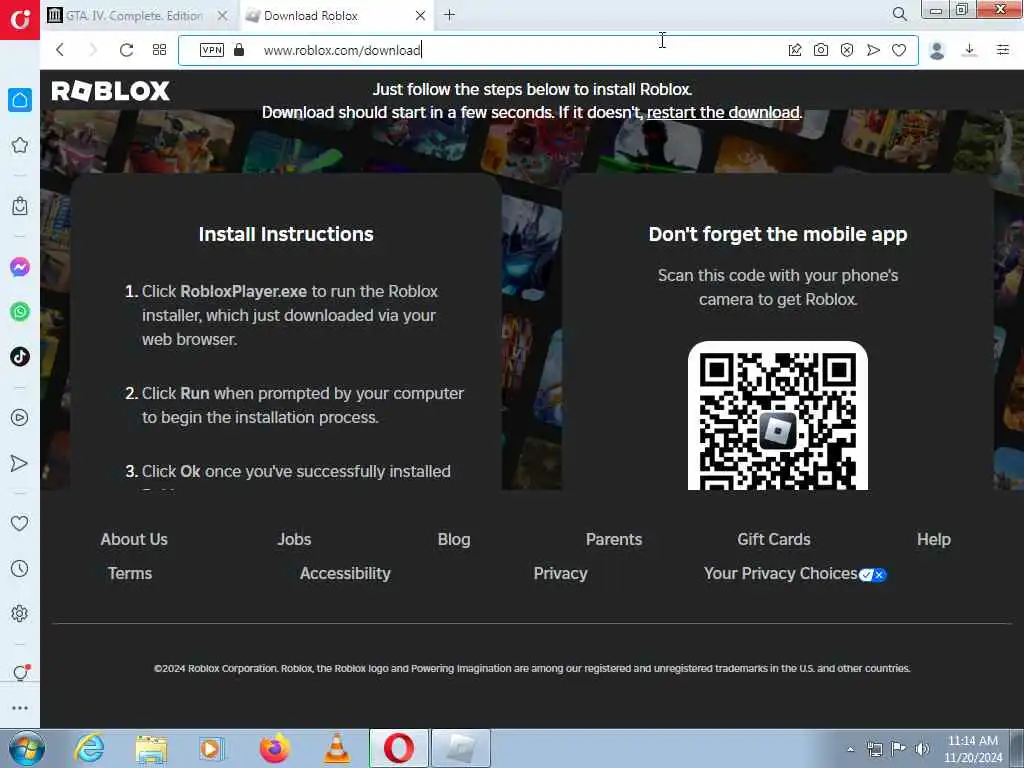Open the Help footer link
Viewport: 1024px width, 768px height.
click(934, 539)
